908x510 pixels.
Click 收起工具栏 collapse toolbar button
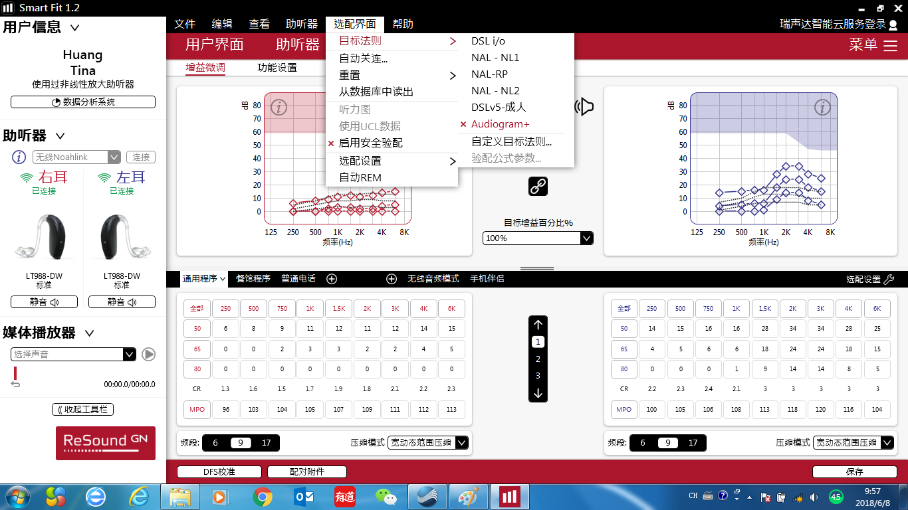pyautogui.click(x=83, y=409)
